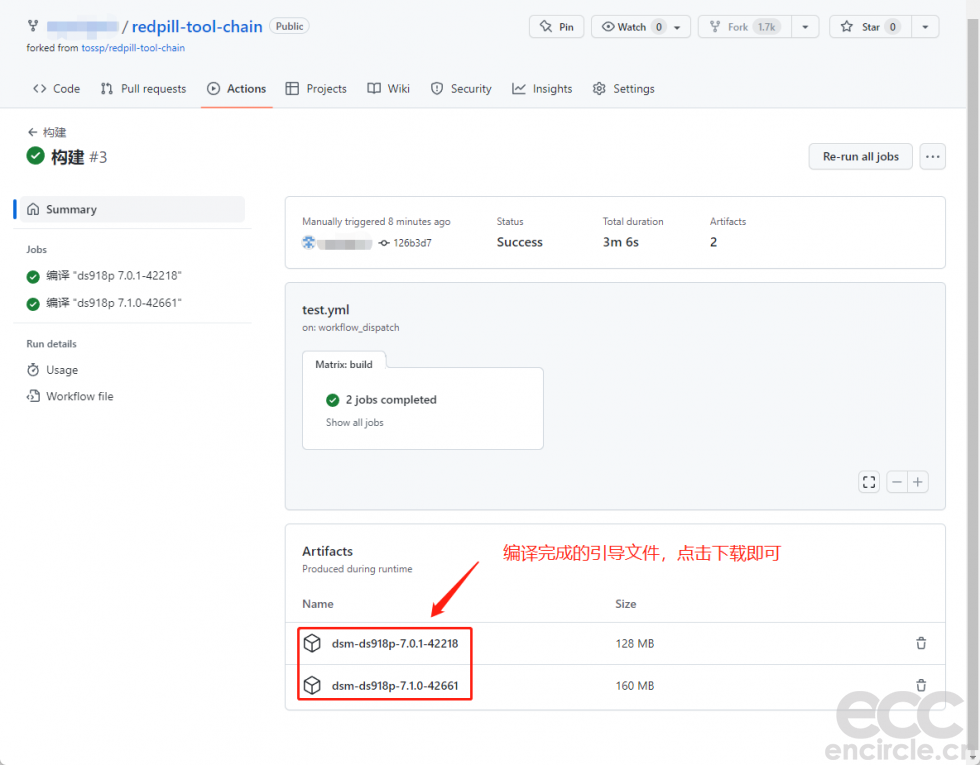Click the Fork button
This screenshot has width=980, height=765.
[744, 27]
